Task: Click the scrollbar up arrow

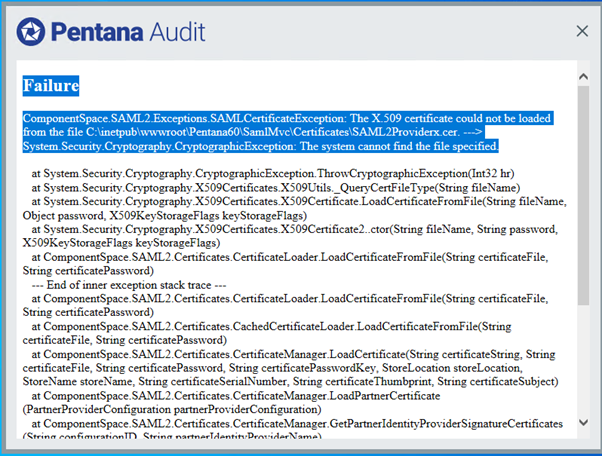Action: (x=583, y=76)
